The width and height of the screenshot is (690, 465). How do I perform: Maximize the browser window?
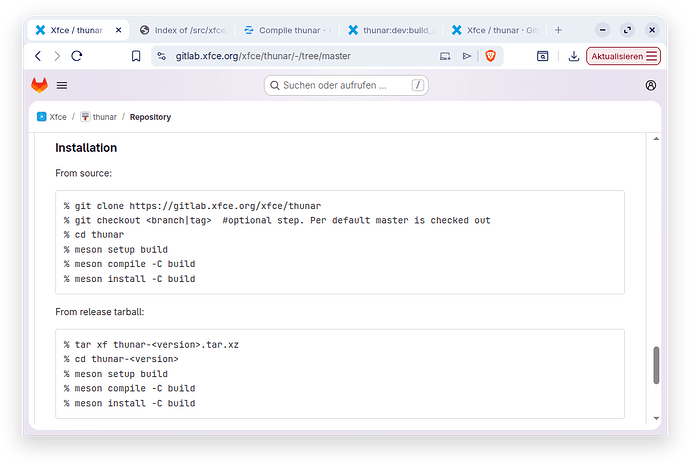627,30
